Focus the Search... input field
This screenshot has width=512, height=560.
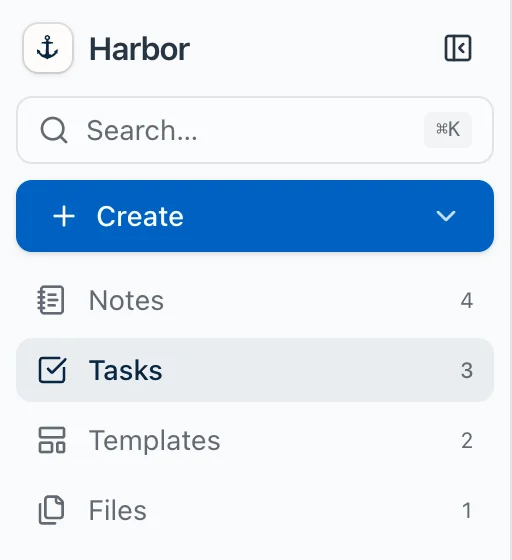(255, 130)
